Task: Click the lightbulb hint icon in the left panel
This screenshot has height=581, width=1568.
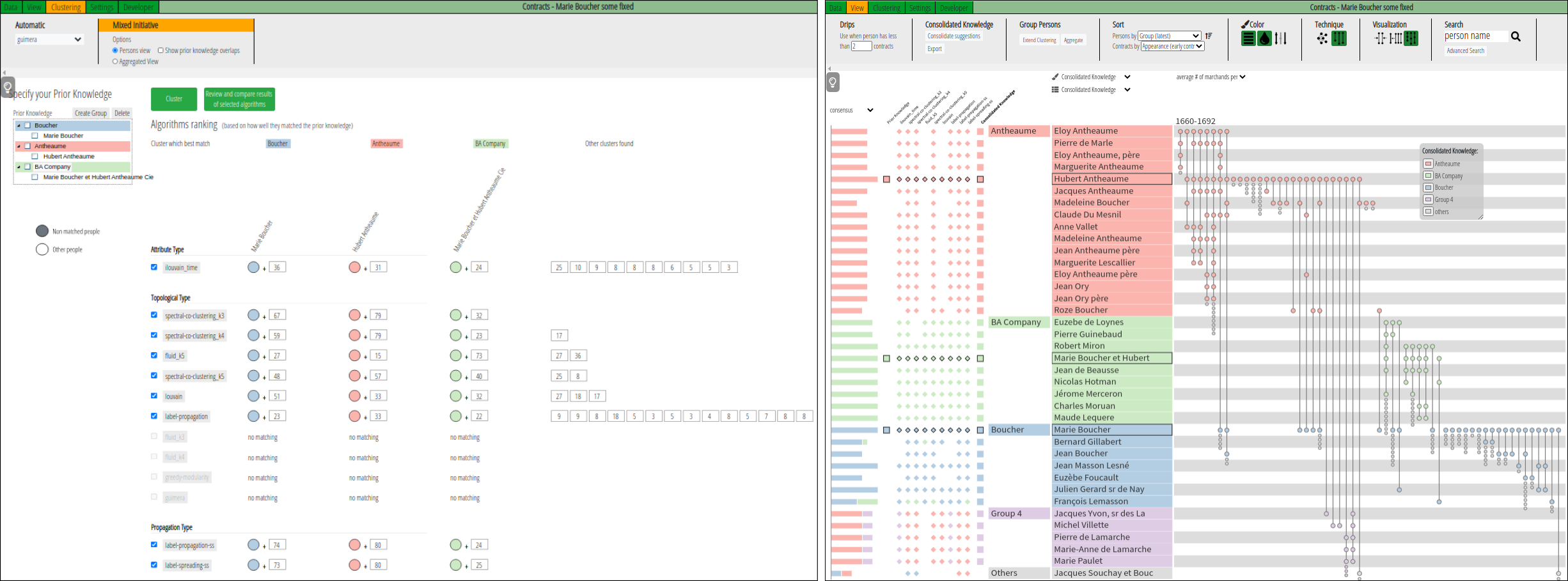Action: pos(8,87)
